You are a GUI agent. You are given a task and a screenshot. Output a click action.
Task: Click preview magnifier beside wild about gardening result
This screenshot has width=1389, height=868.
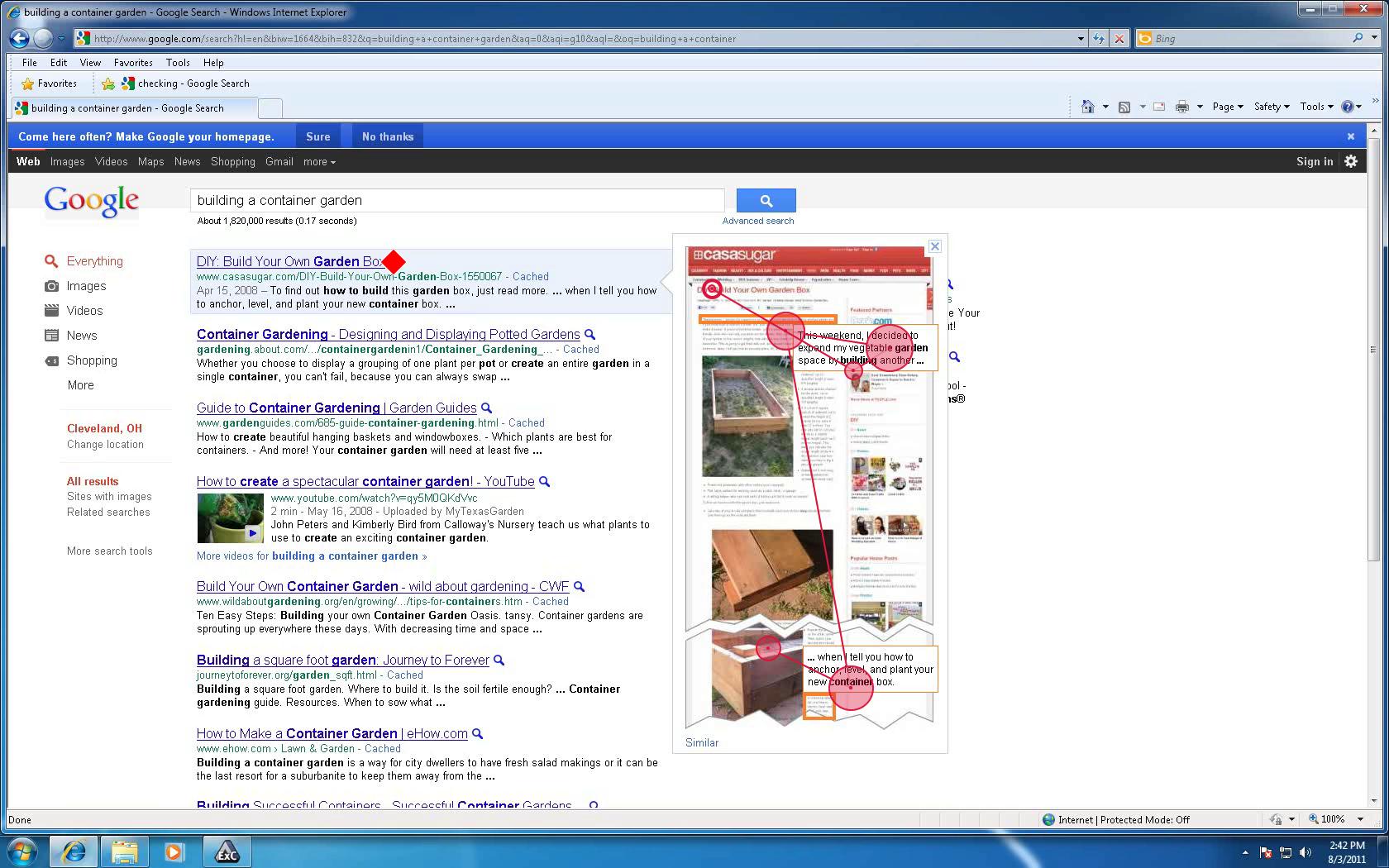580,587
